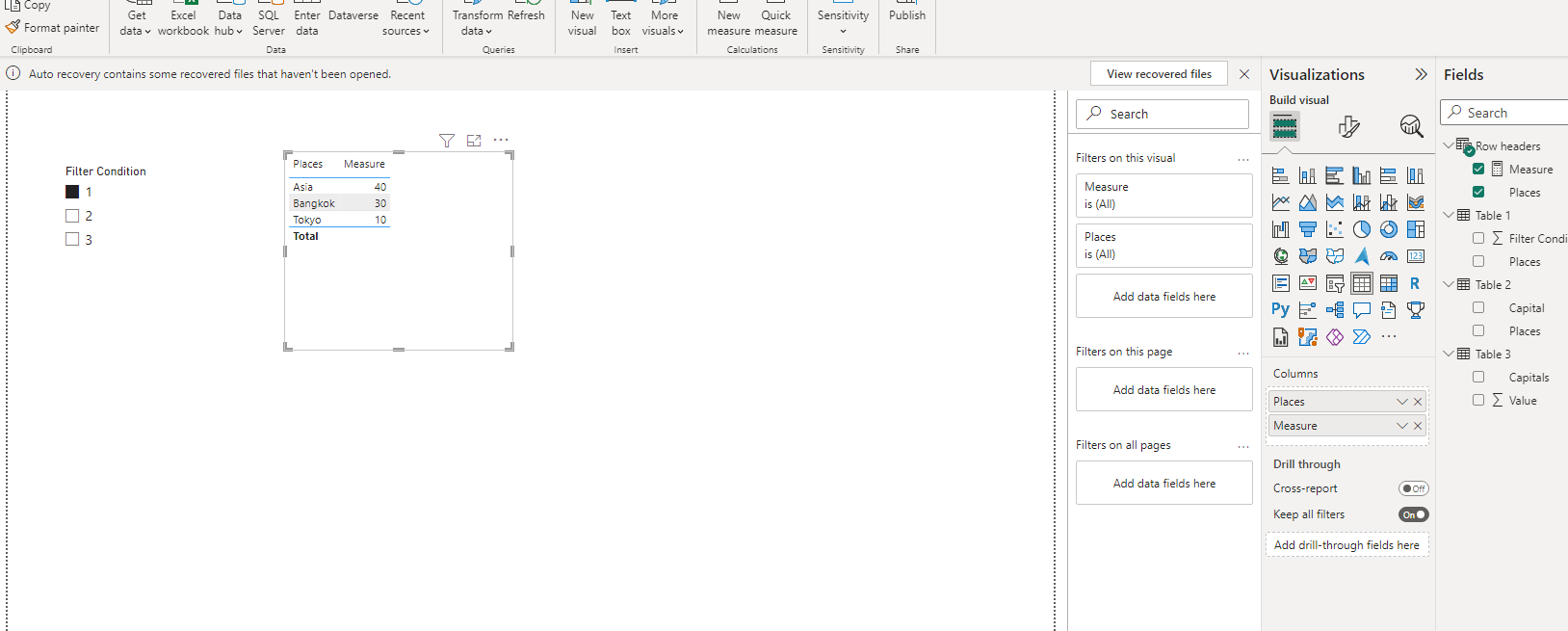Image resolution: width=1568 pixels, height=631 pixels.
Task: Uncheck slicer option 1
Action: [x=72, y=192]
